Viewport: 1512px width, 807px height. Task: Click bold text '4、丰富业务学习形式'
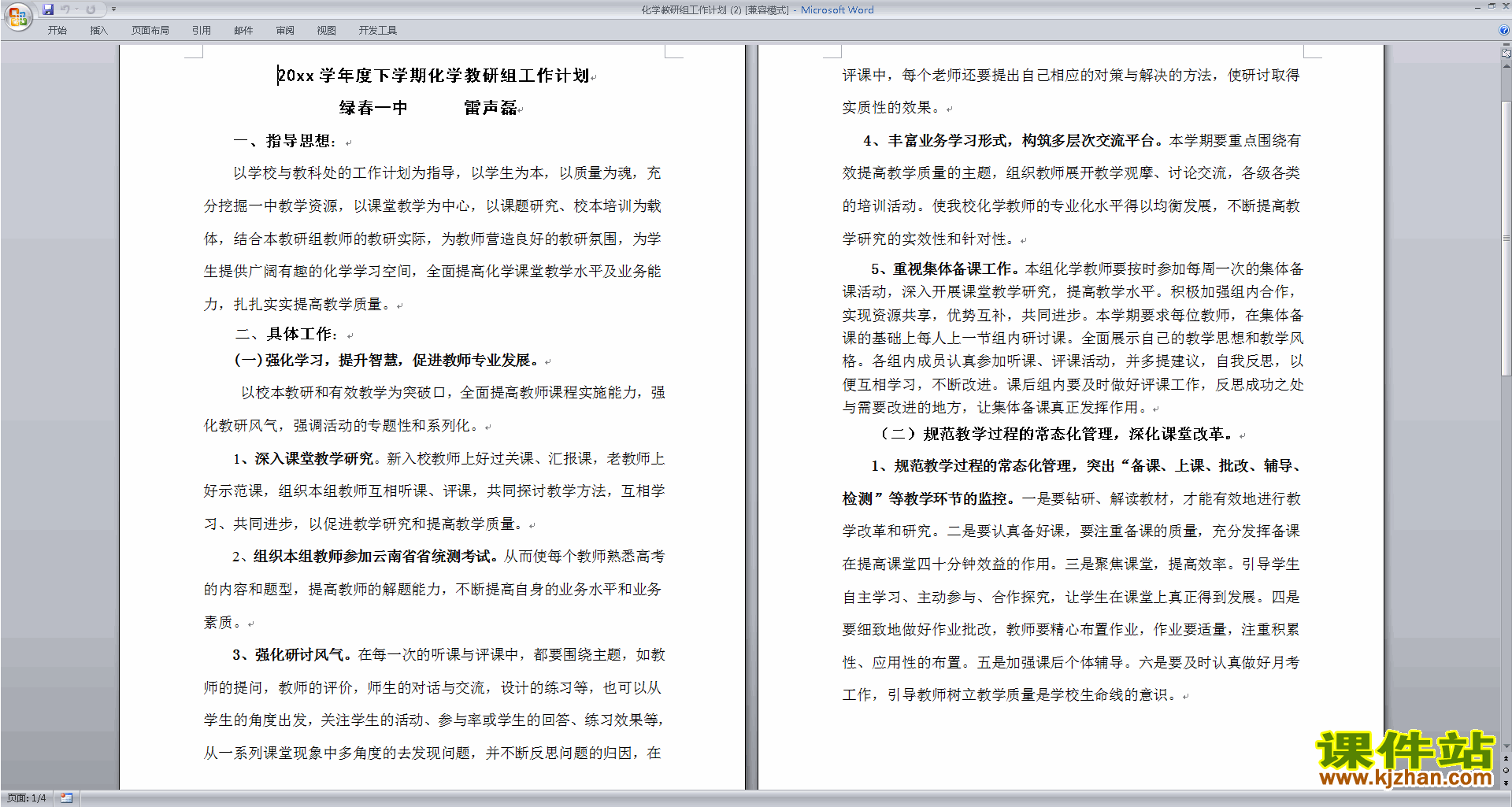click(936, 140)
